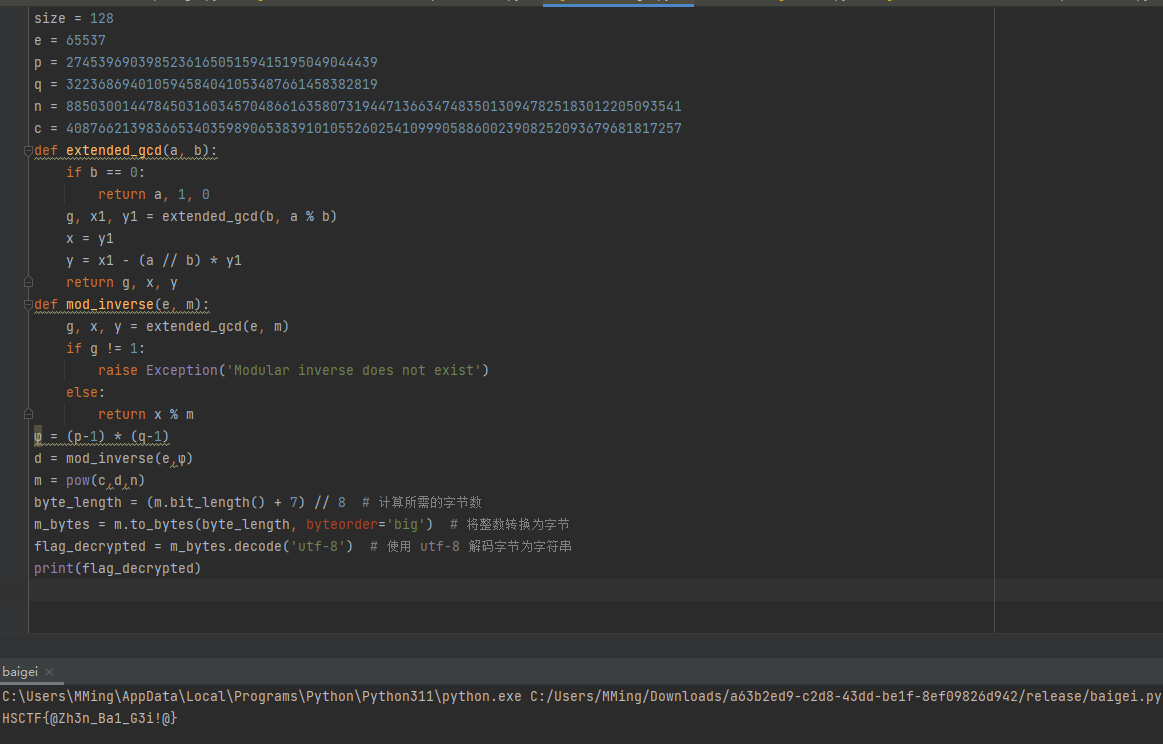The width and height of the screenshot is (1163, 744).
Task: Collapse the extended_gcd function fold marker
Action: pos(30,151)
